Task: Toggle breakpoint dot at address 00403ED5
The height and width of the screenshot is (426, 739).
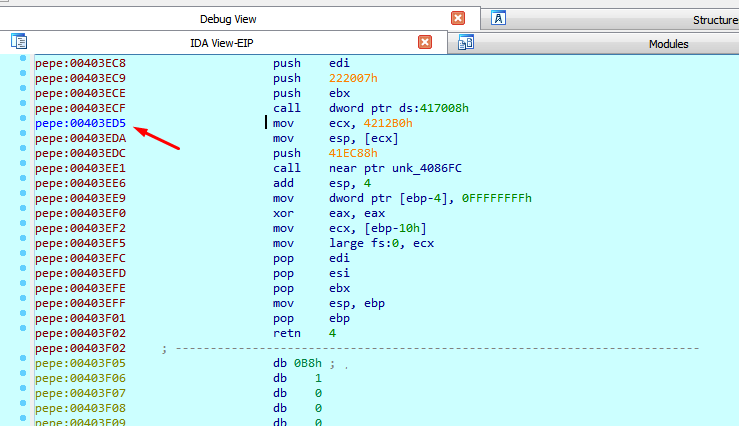Action: 22,123
